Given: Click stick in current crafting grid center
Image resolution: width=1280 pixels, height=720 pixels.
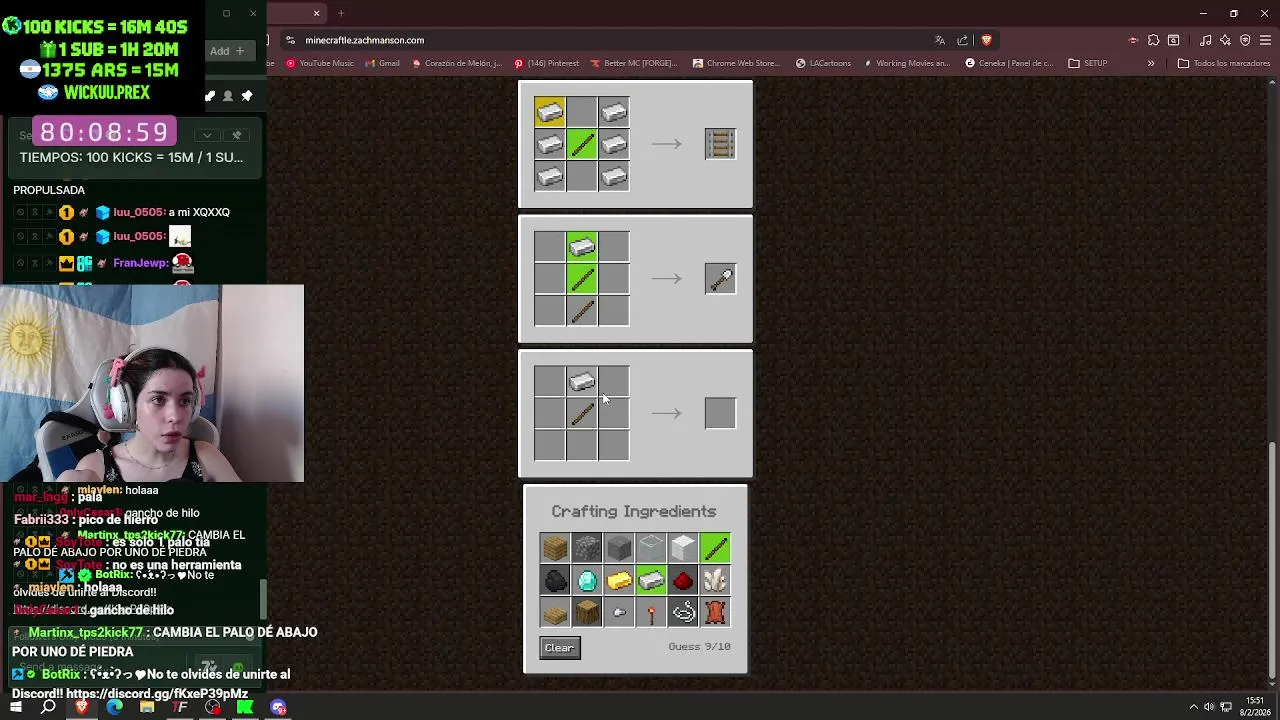Looking at the screenshot, I should pos(582,413).
